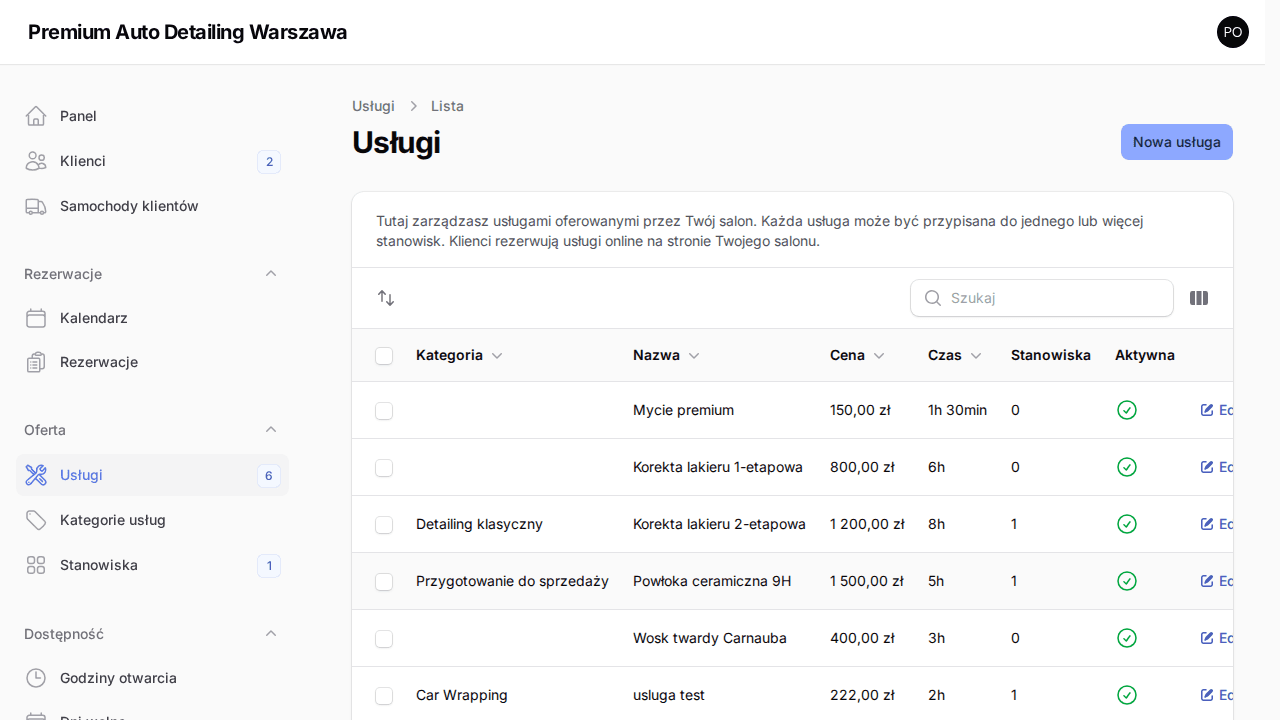Click the sort arrows icon above the table

[386, 298]
